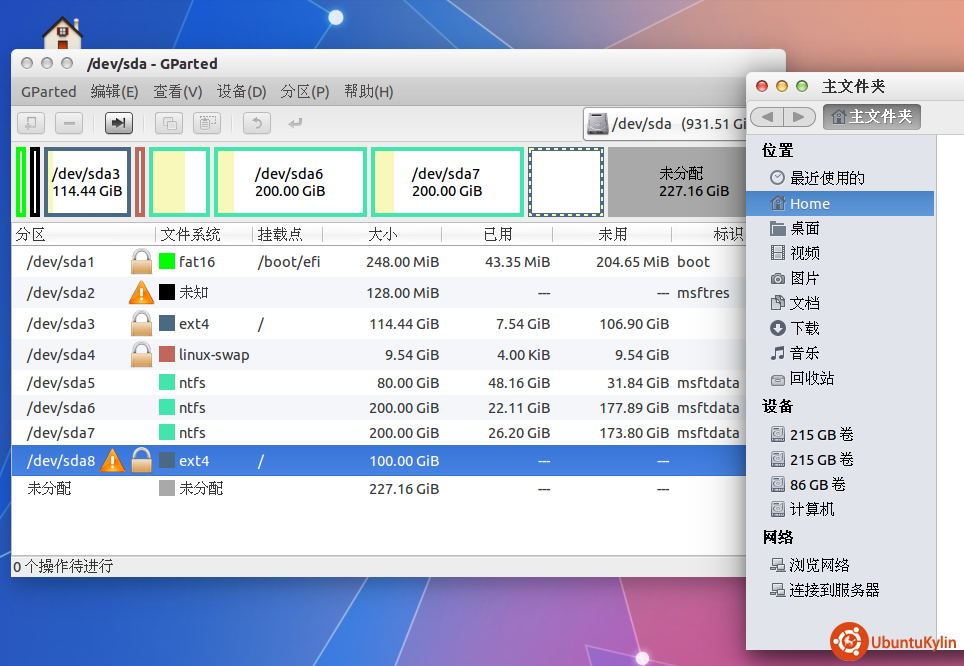Click the Copy partition toolbar icon
964x666 pixels.
[169, 123]
